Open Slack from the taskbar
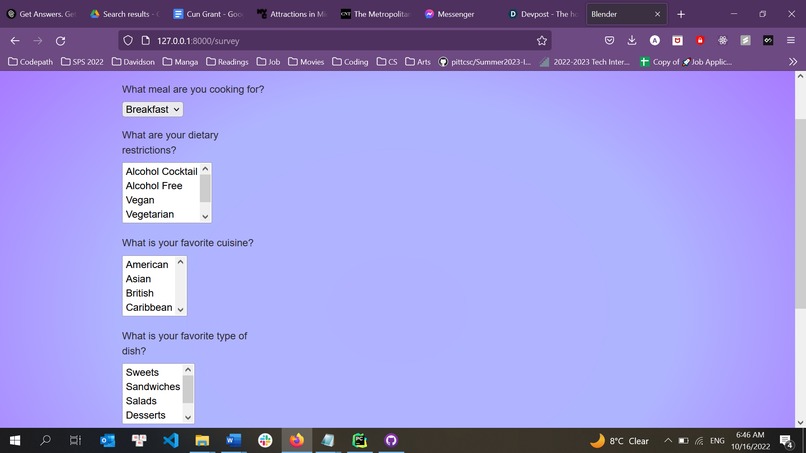The width and height of the screenshot is (806, 453). (x=265, y=440)
